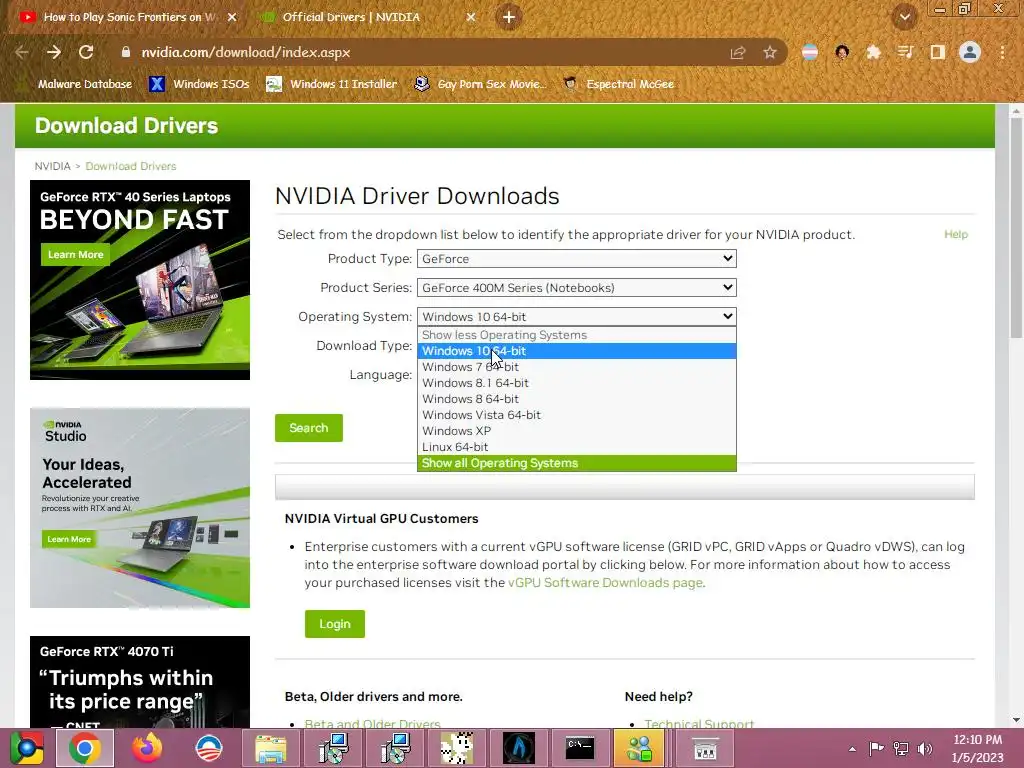Click the scrollbar down arrow
This screenshot has width=1024, height=768.
click(x=1016, y=720)
